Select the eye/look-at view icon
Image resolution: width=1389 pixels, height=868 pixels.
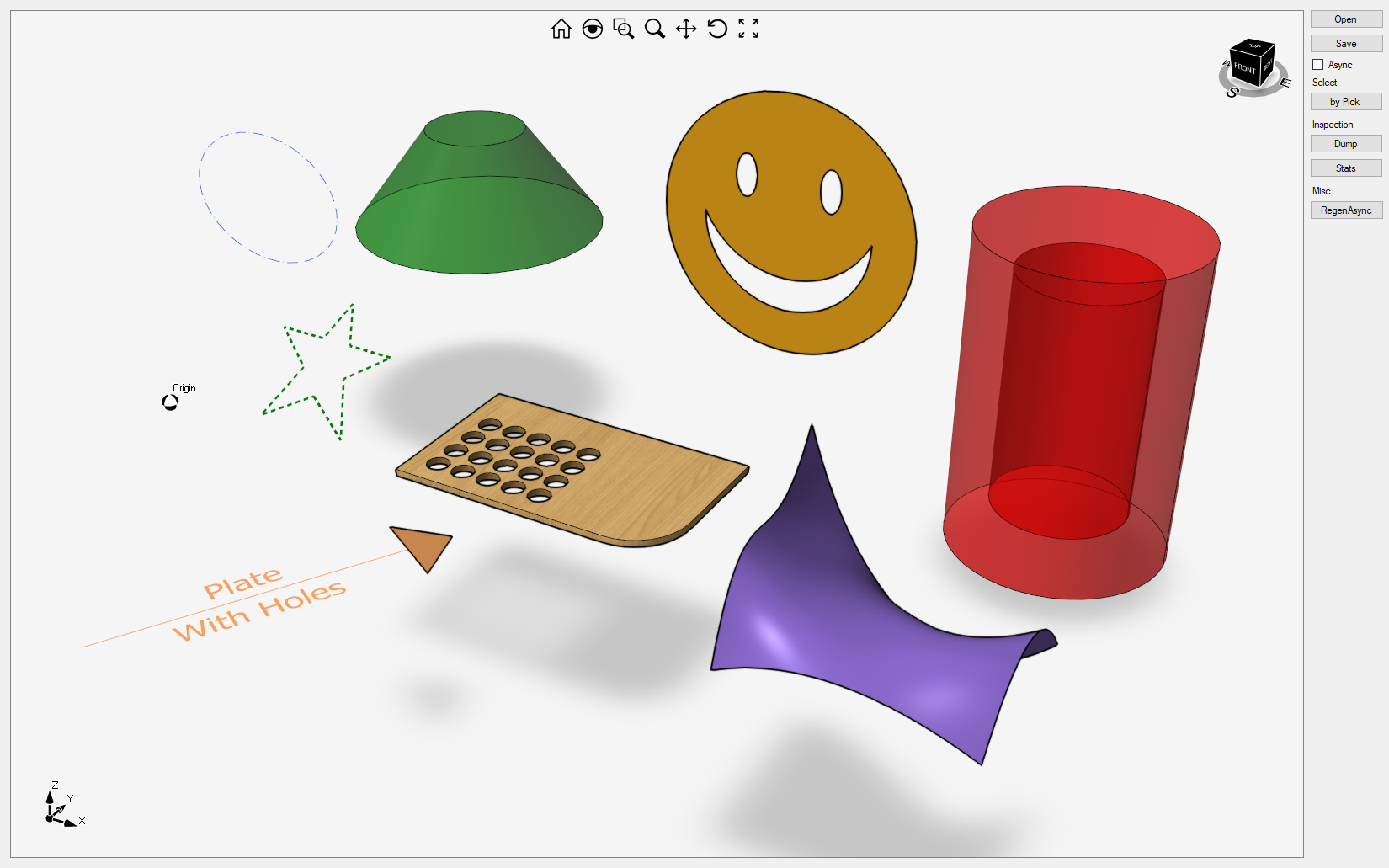[593, 28]
